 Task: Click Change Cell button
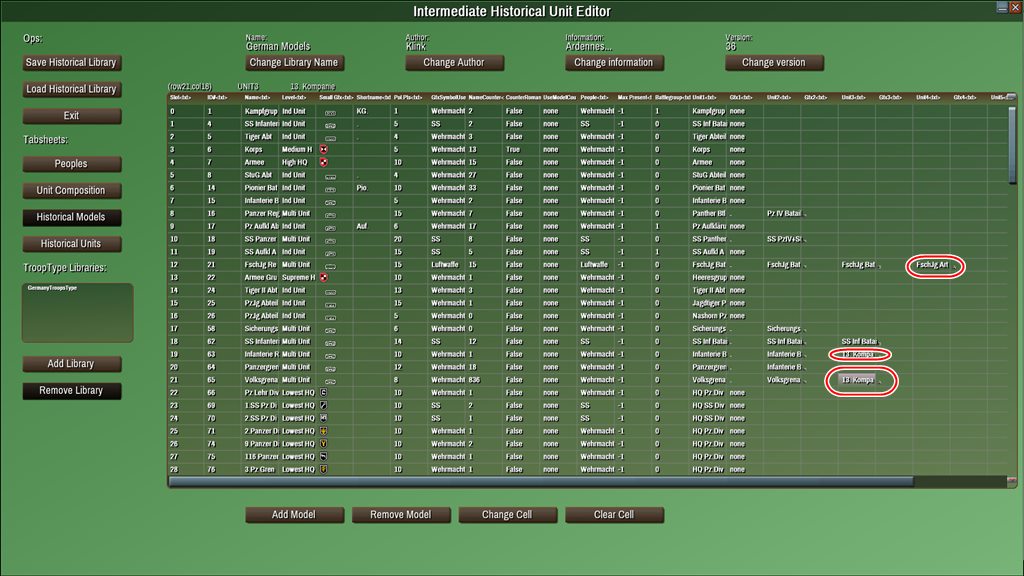point(507,515)
